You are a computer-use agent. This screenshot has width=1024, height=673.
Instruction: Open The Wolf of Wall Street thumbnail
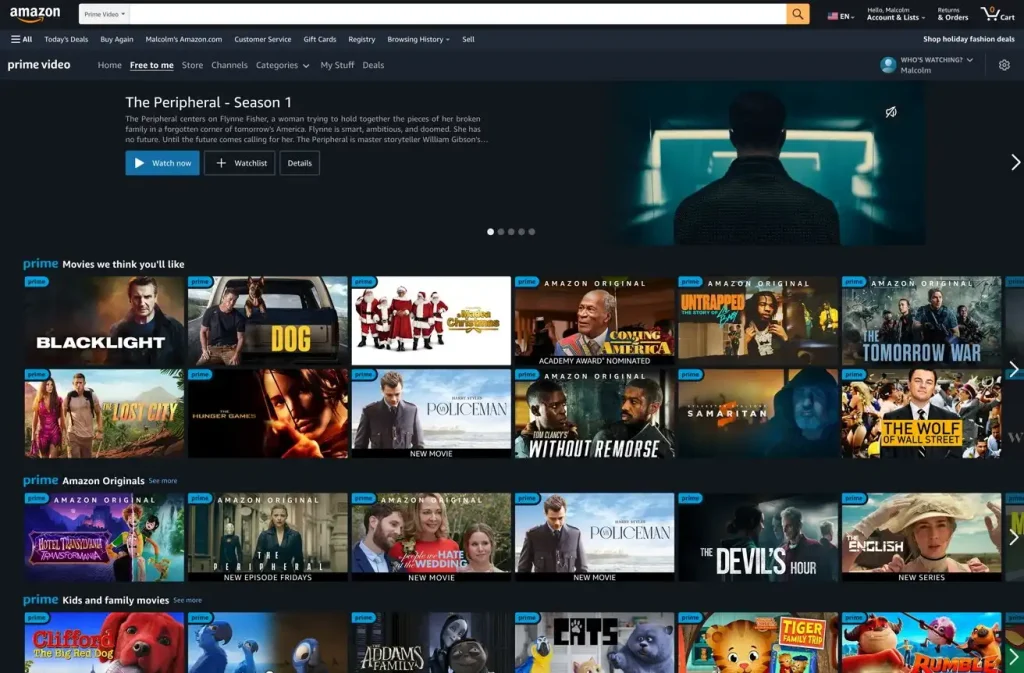point(921,413)
